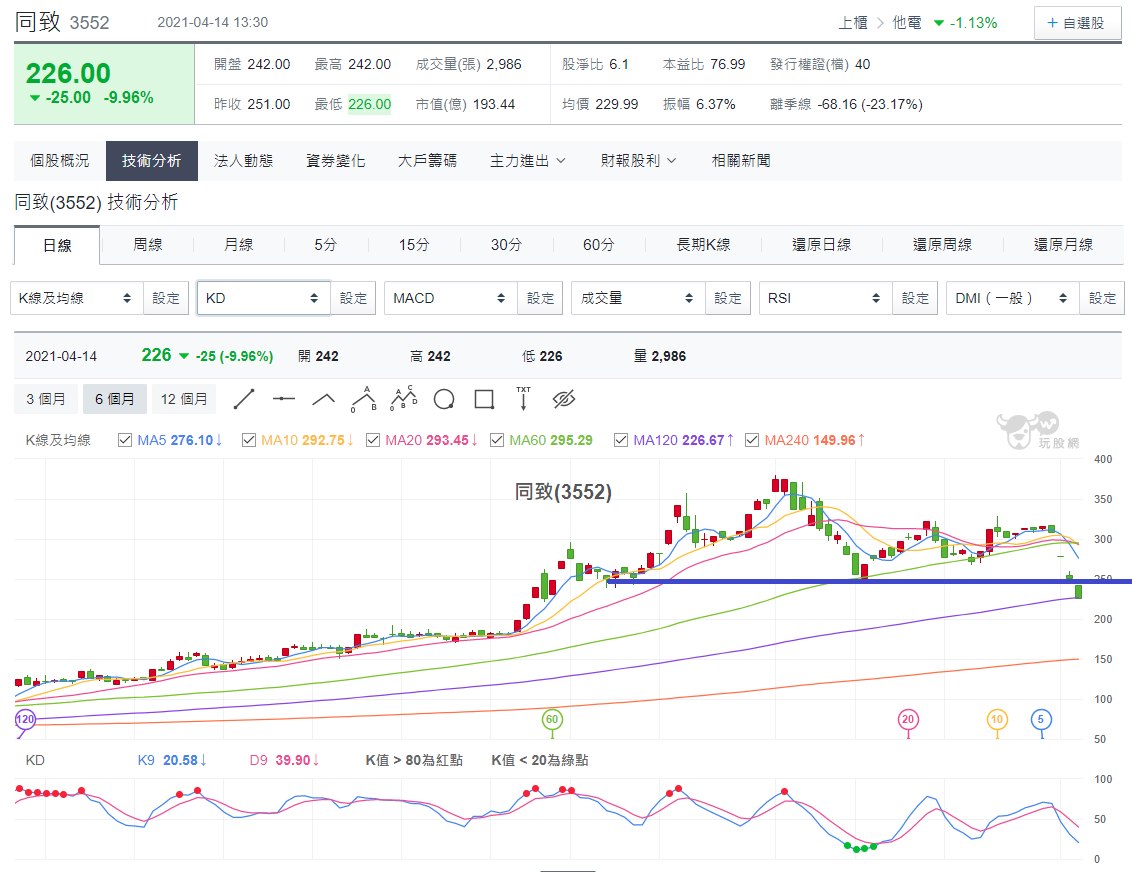The width and height of the screenshot is (1132, 872).
Task: Pick the horizontal line drawing tool
Action: click(x=284, y=399)
